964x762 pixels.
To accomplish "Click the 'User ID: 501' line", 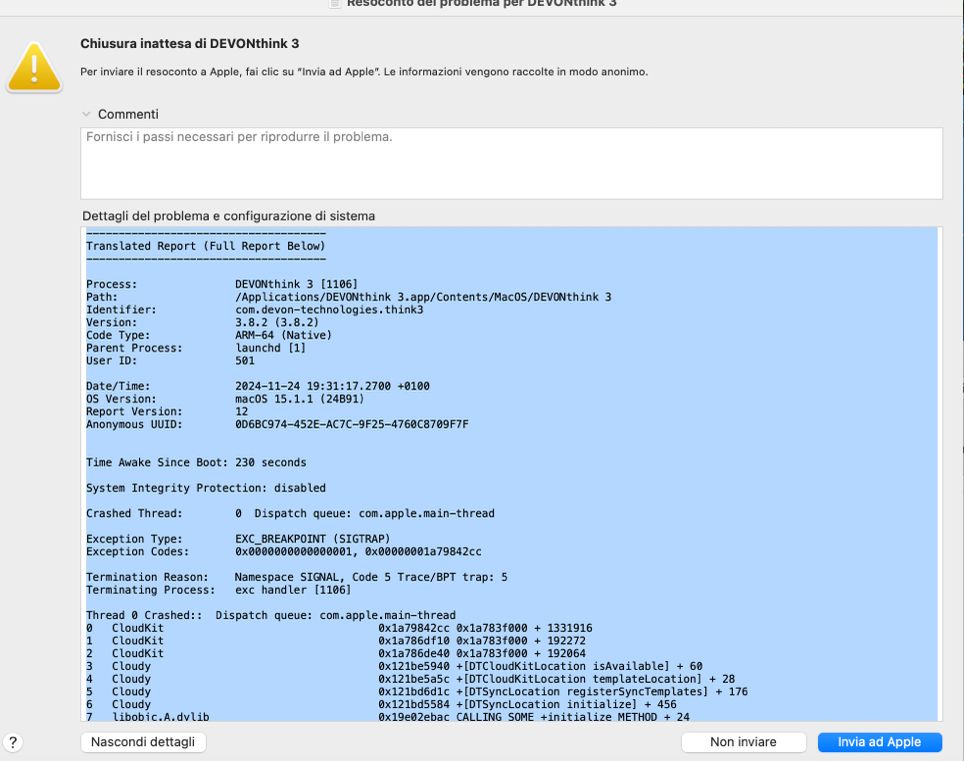I will point(170,361).
